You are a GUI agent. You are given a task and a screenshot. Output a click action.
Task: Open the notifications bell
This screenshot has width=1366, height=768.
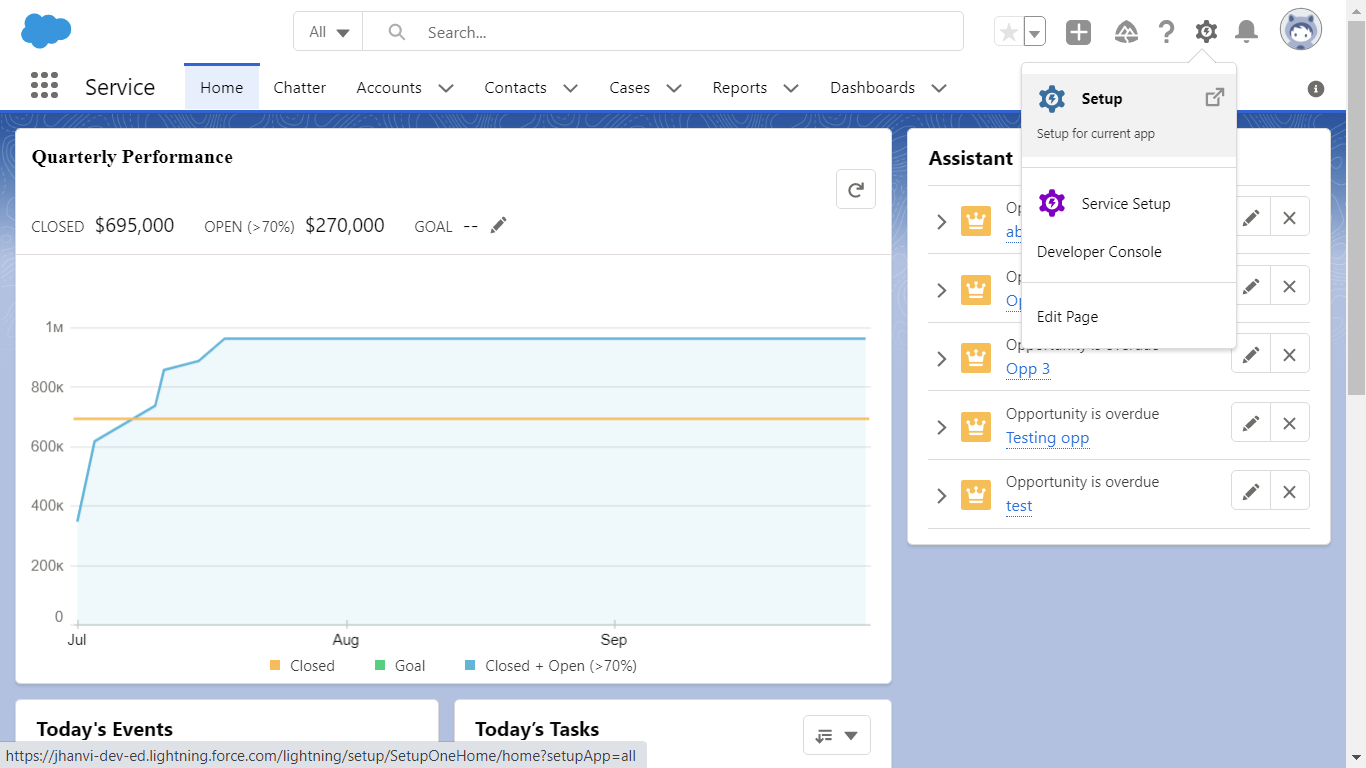[x=1246, y=32]
